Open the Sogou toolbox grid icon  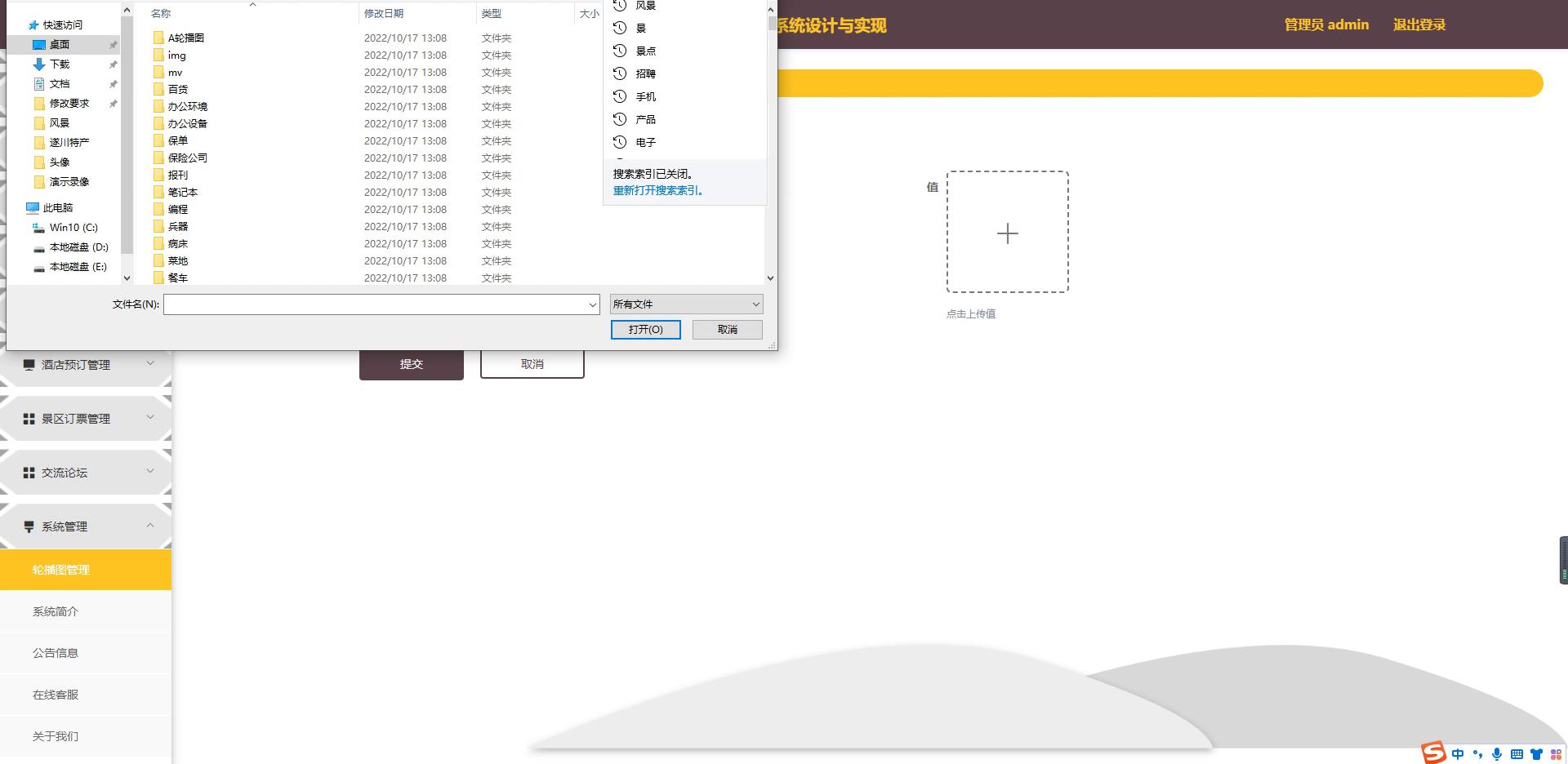tap(1556, 754)
